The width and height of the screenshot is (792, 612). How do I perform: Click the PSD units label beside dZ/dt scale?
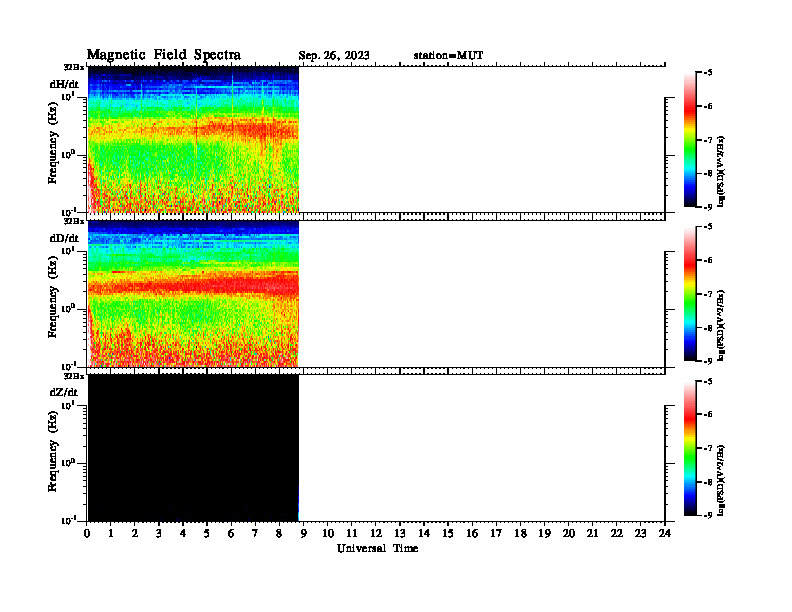tap(722, 480)
